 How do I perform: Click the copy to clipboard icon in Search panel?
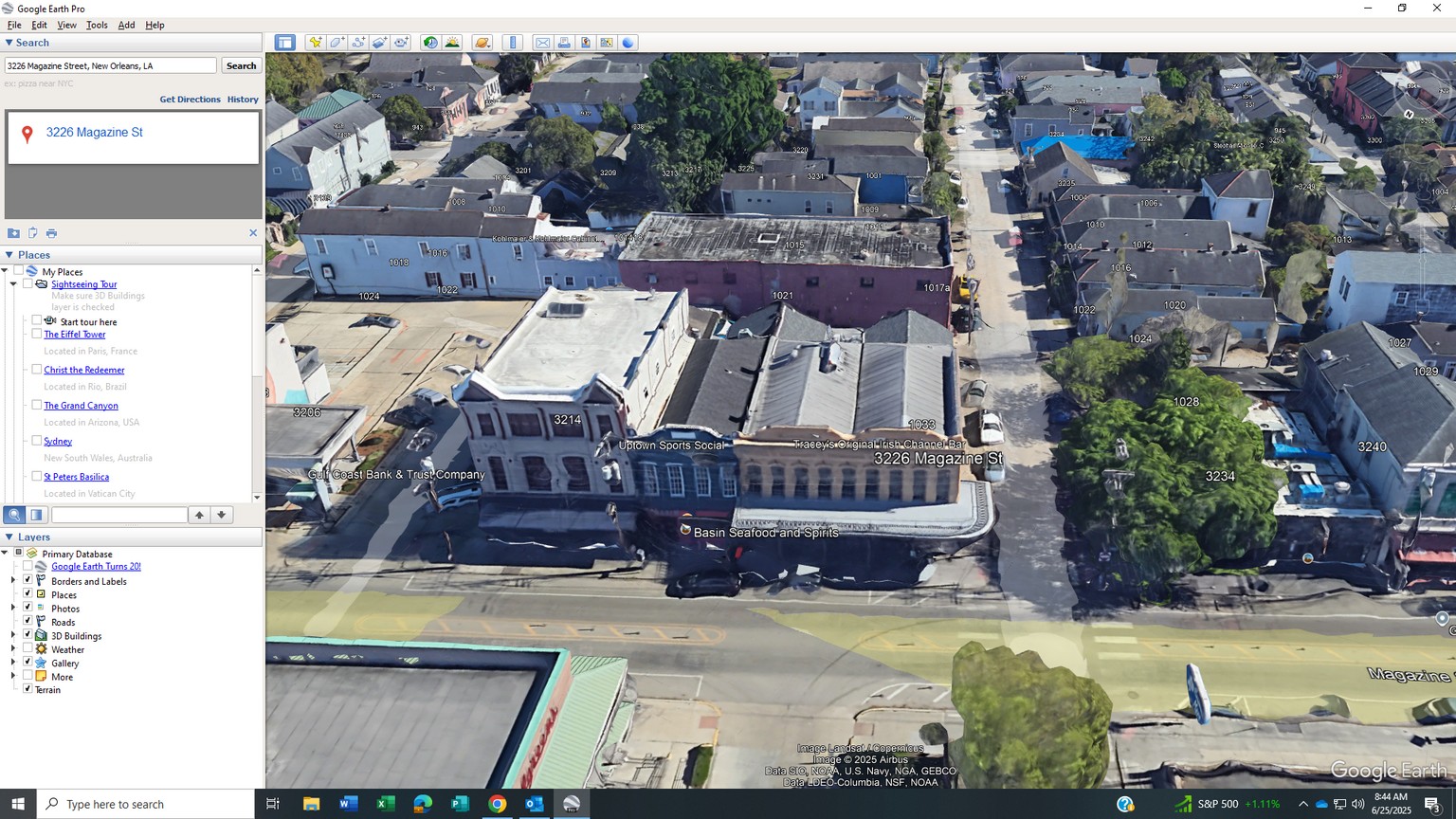(x=32, y=233)
